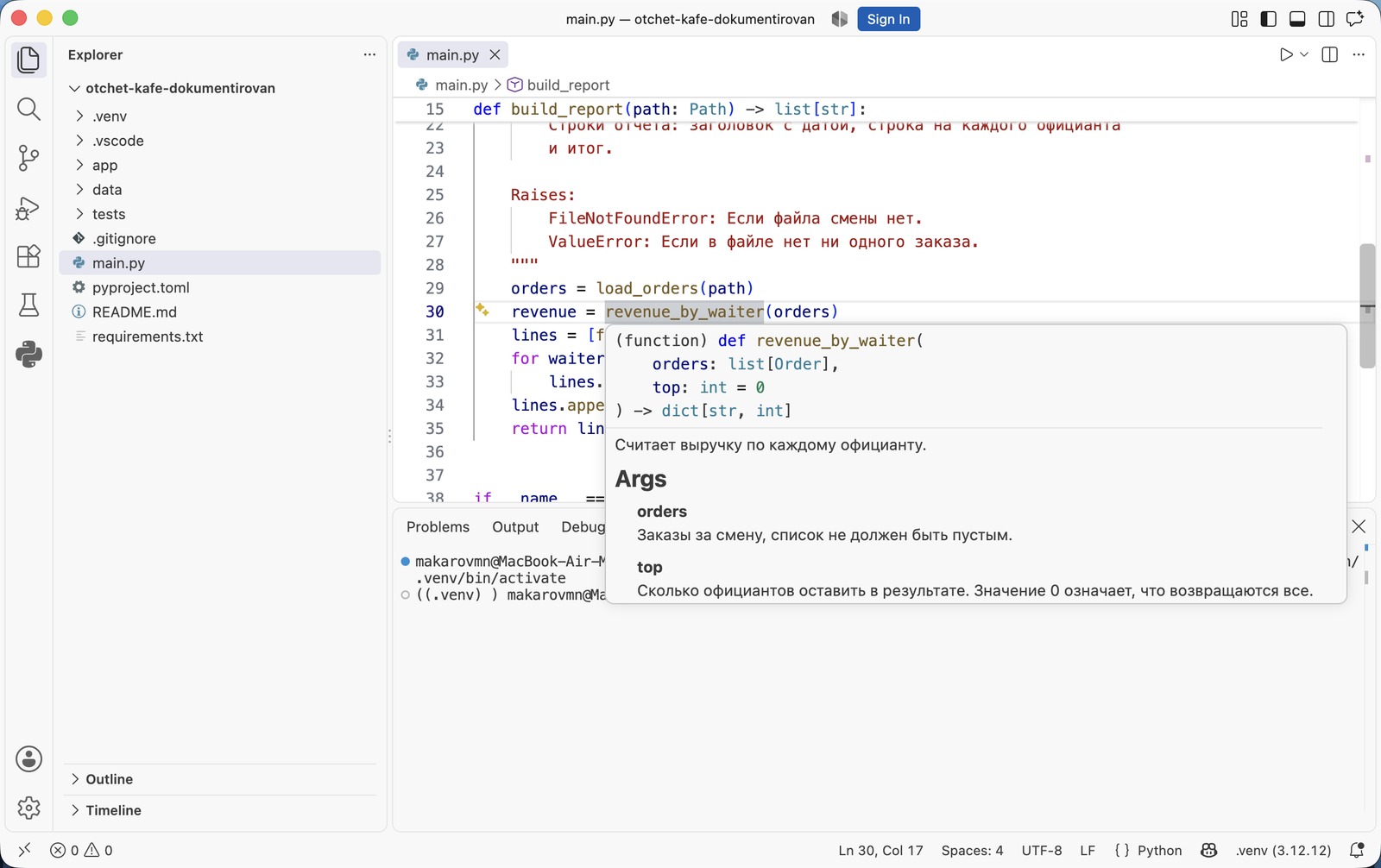The height and width of the screenshot is (868, 1381).
Task: Select the Python language mode
Action: [1159, 850]
